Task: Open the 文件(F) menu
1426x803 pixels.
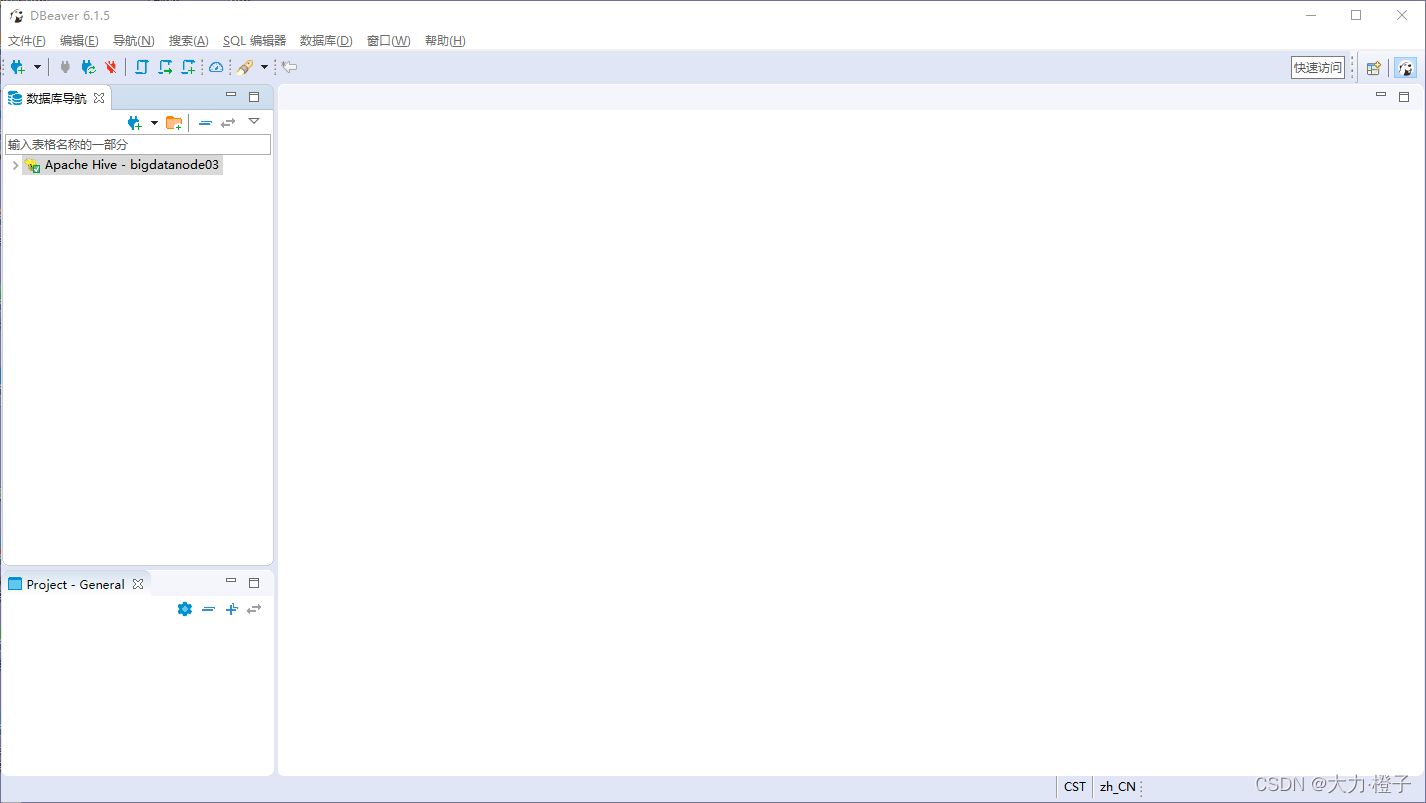Action: pyautogui.click(x=27, y=41)
